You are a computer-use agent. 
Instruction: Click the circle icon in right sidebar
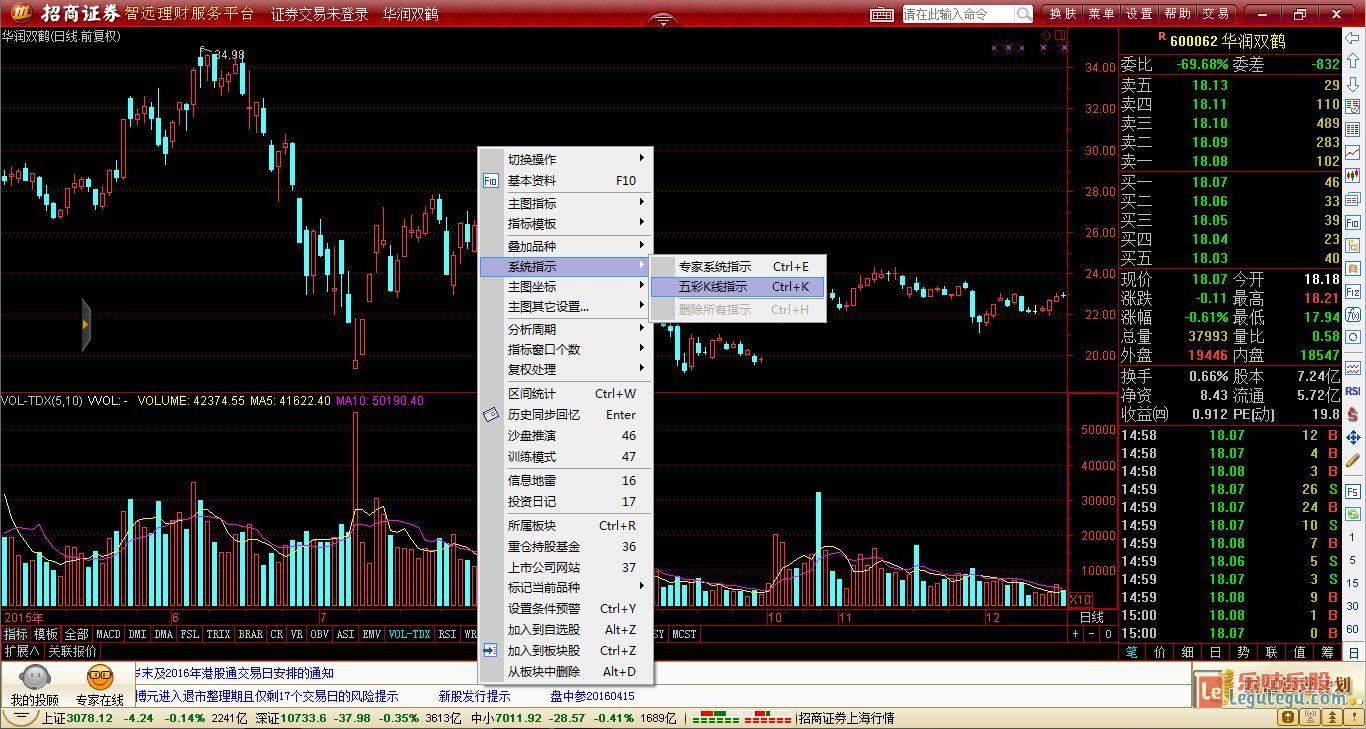(x=1352, y=339)
